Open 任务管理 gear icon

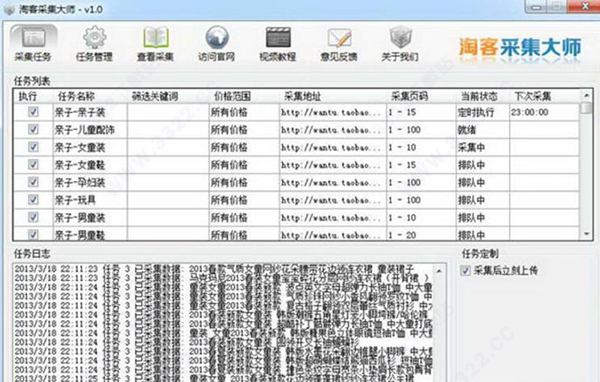(x=95, y=44)
